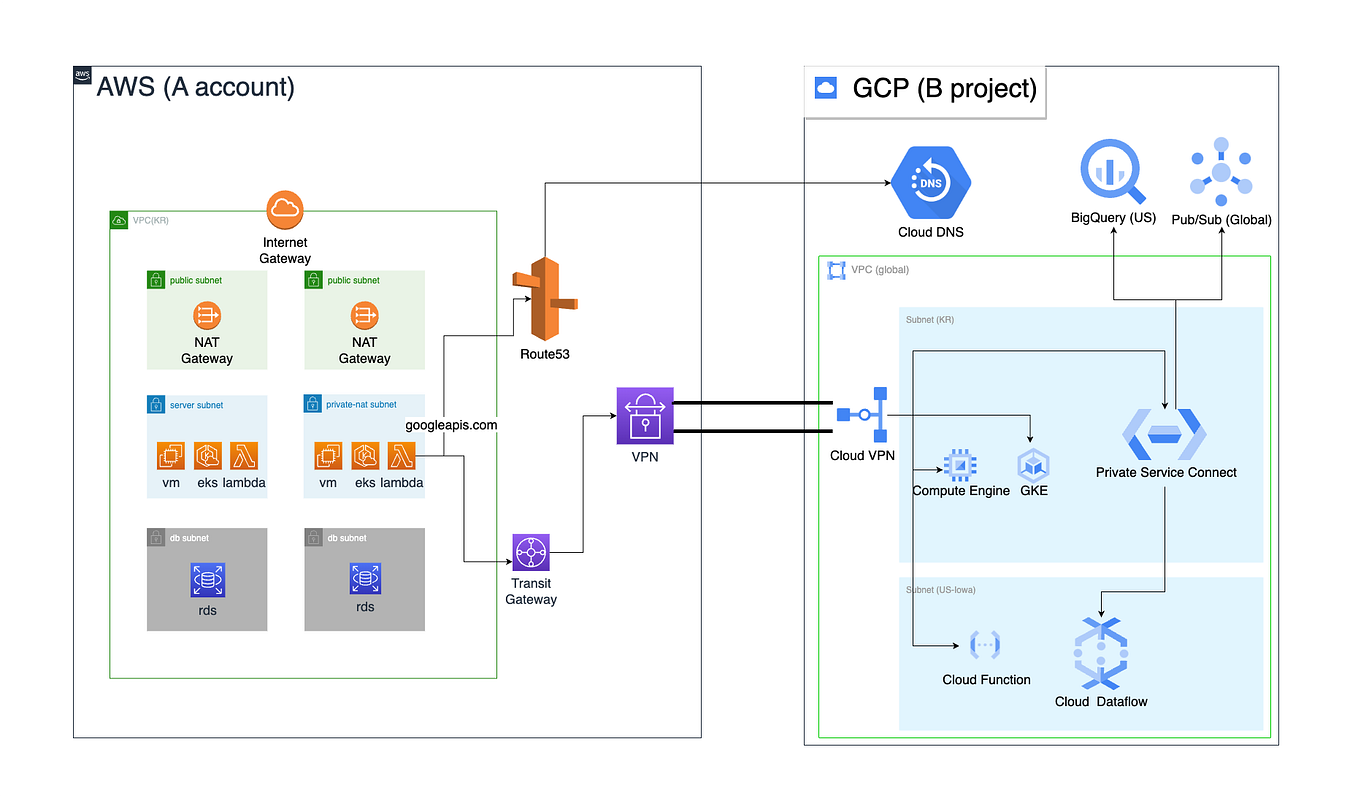
Task: Select the Cloud DNS hexagon icon
Action: (930, 183)
